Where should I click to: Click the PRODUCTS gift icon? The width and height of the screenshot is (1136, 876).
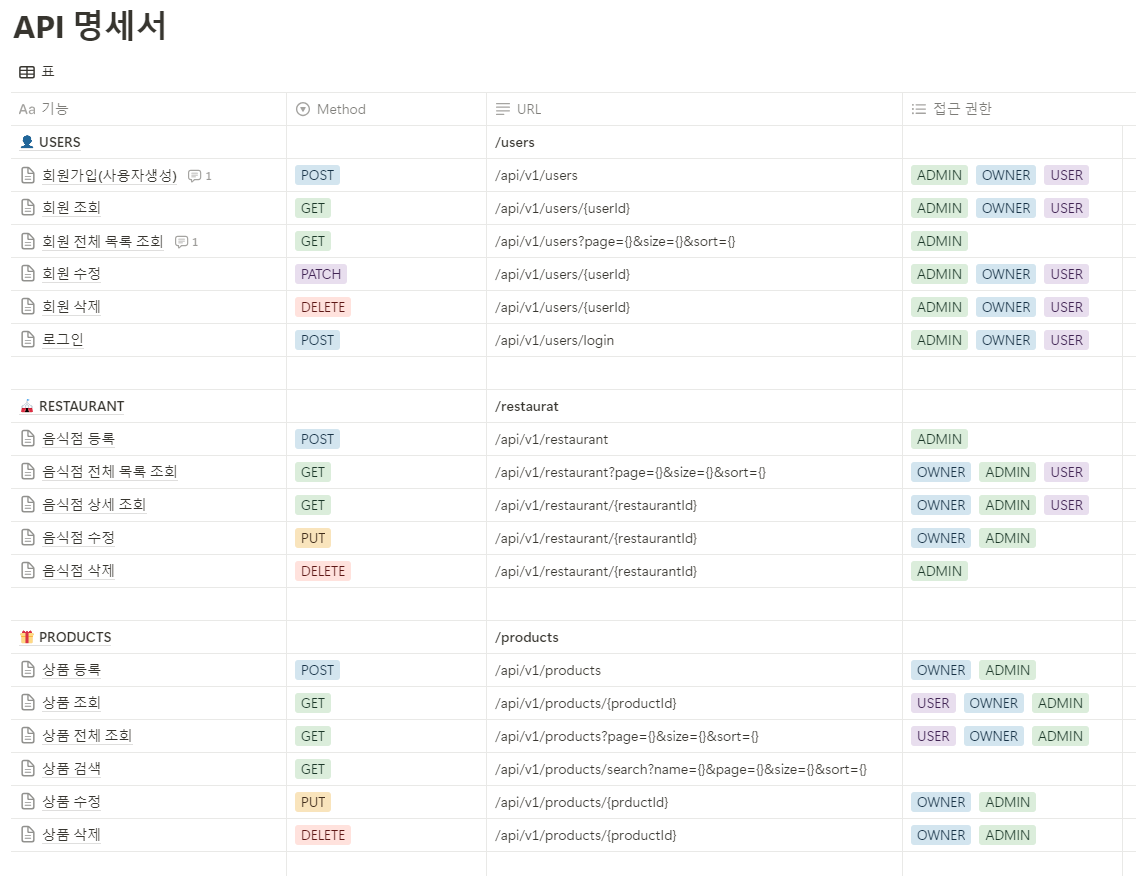click(27, 637)
